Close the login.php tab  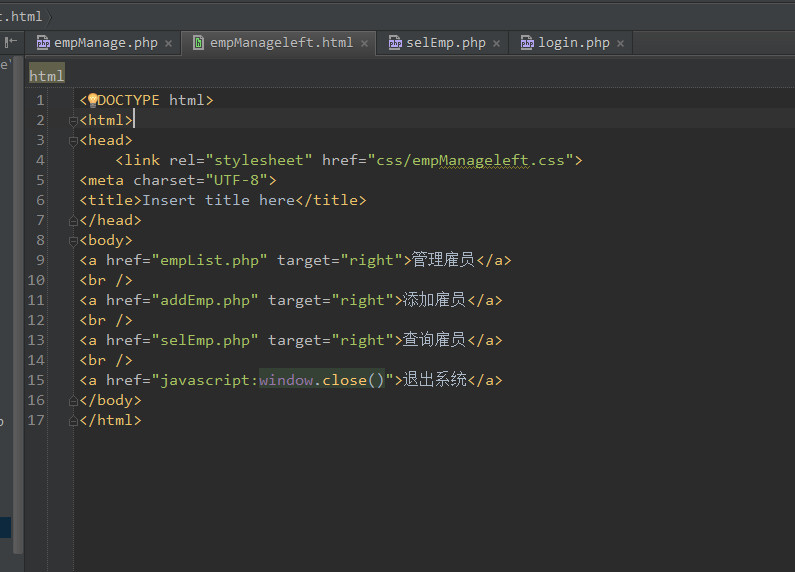(x=620, y=44)
